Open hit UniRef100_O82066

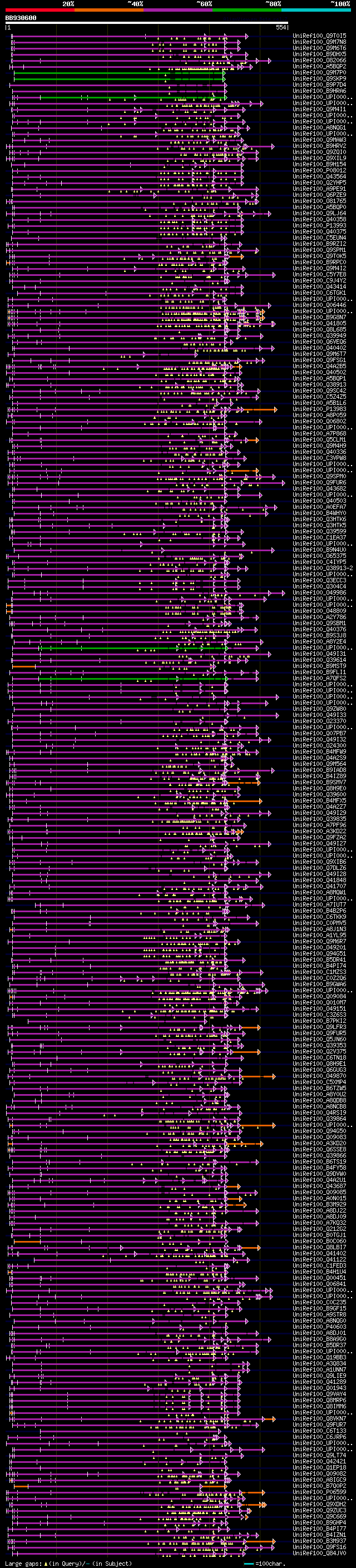pos(319,60)
